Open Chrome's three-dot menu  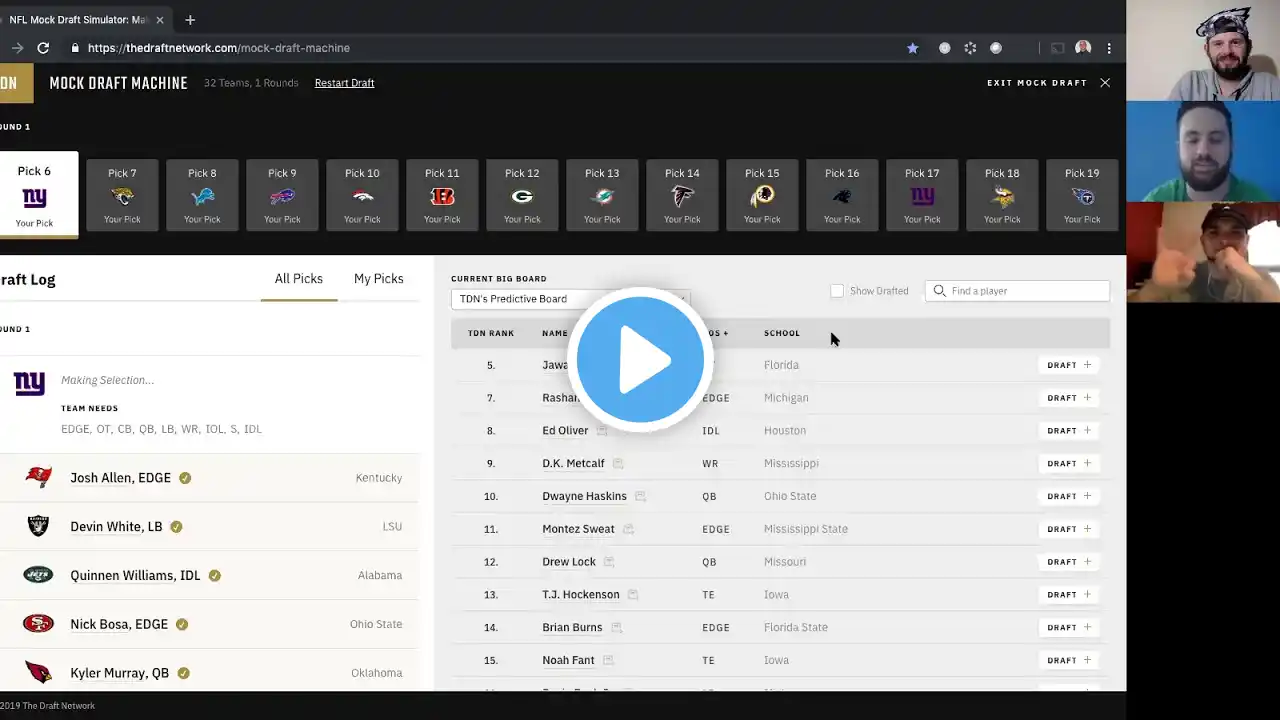pyautogui.click(x=1109, y=48)
